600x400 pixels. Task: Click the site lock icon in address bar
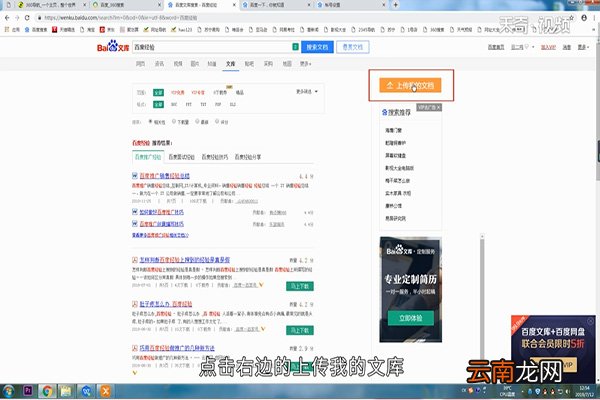39,18
